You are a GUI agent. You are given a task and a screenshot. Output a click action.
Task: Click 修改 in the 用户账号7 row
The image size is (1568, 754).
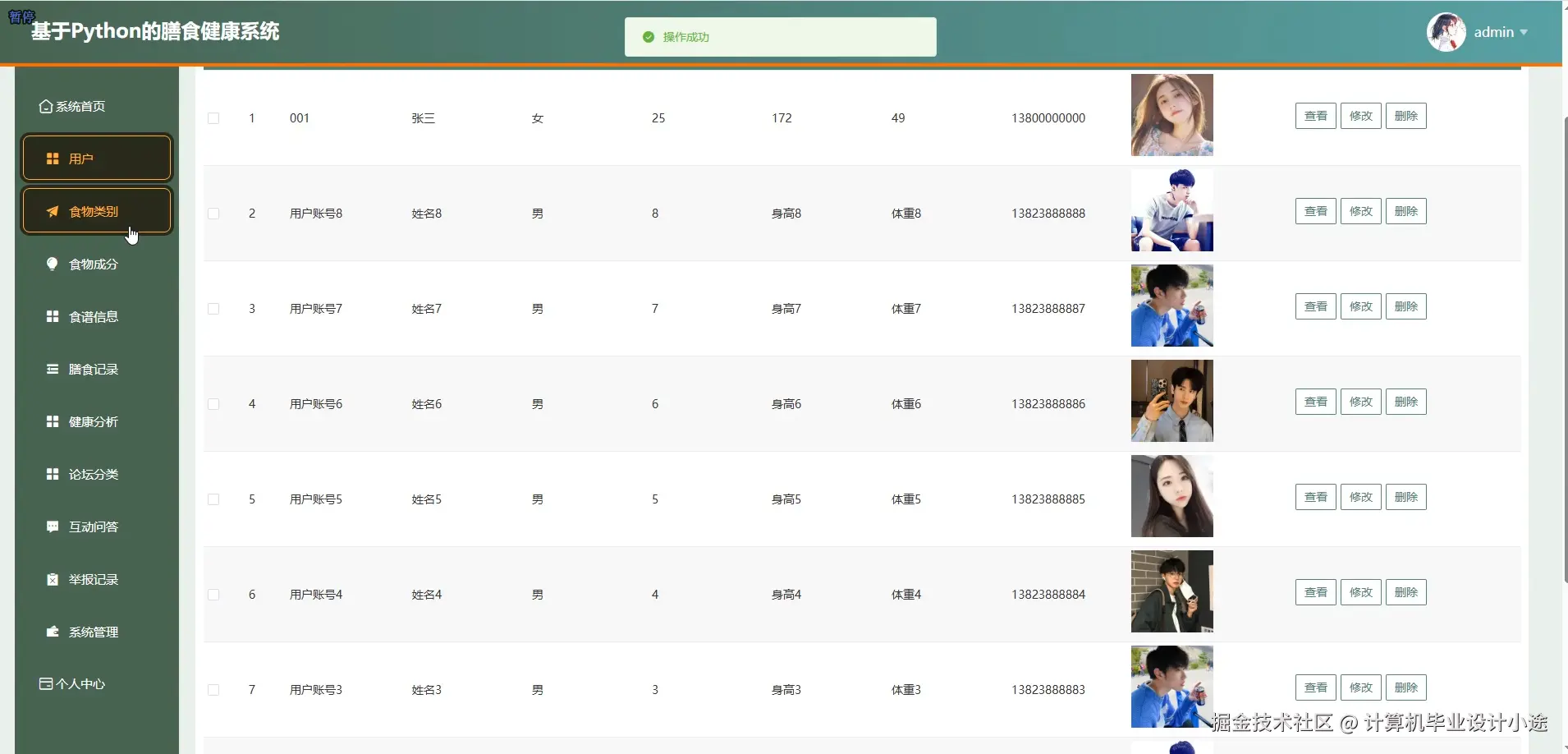click(1361, 306)
